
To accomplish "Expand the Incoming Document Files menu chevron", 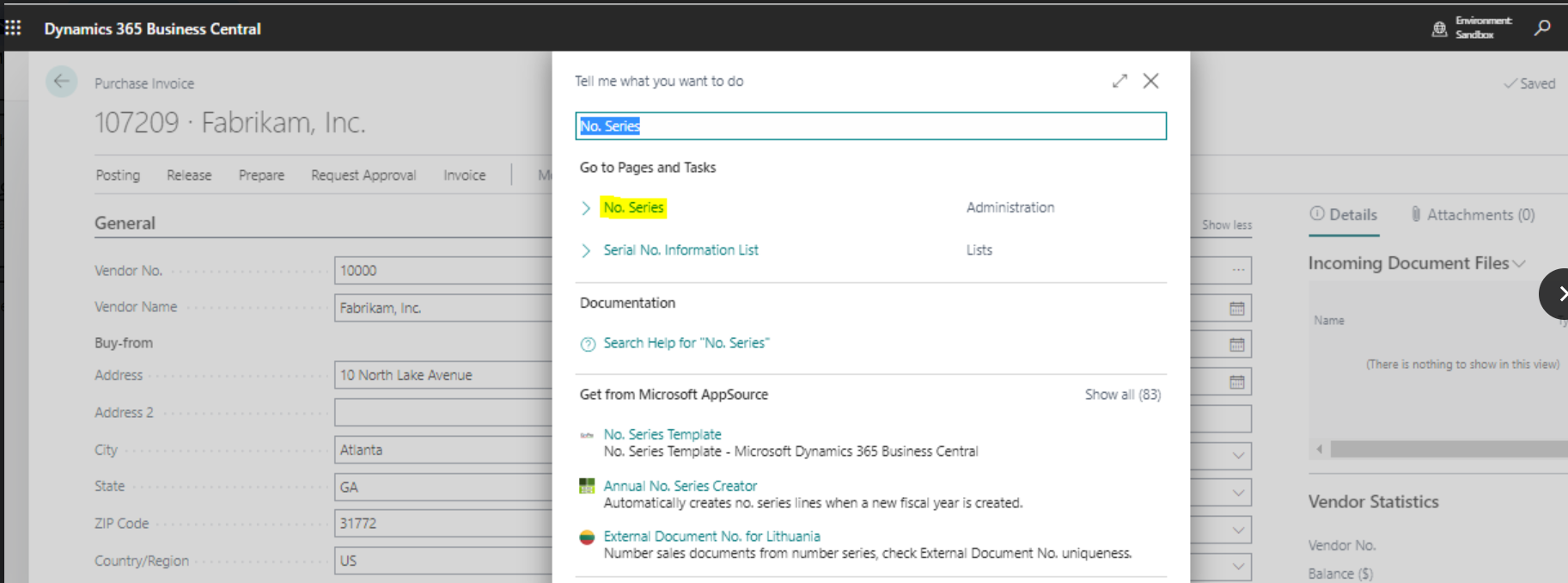I will click(1519, 264).
